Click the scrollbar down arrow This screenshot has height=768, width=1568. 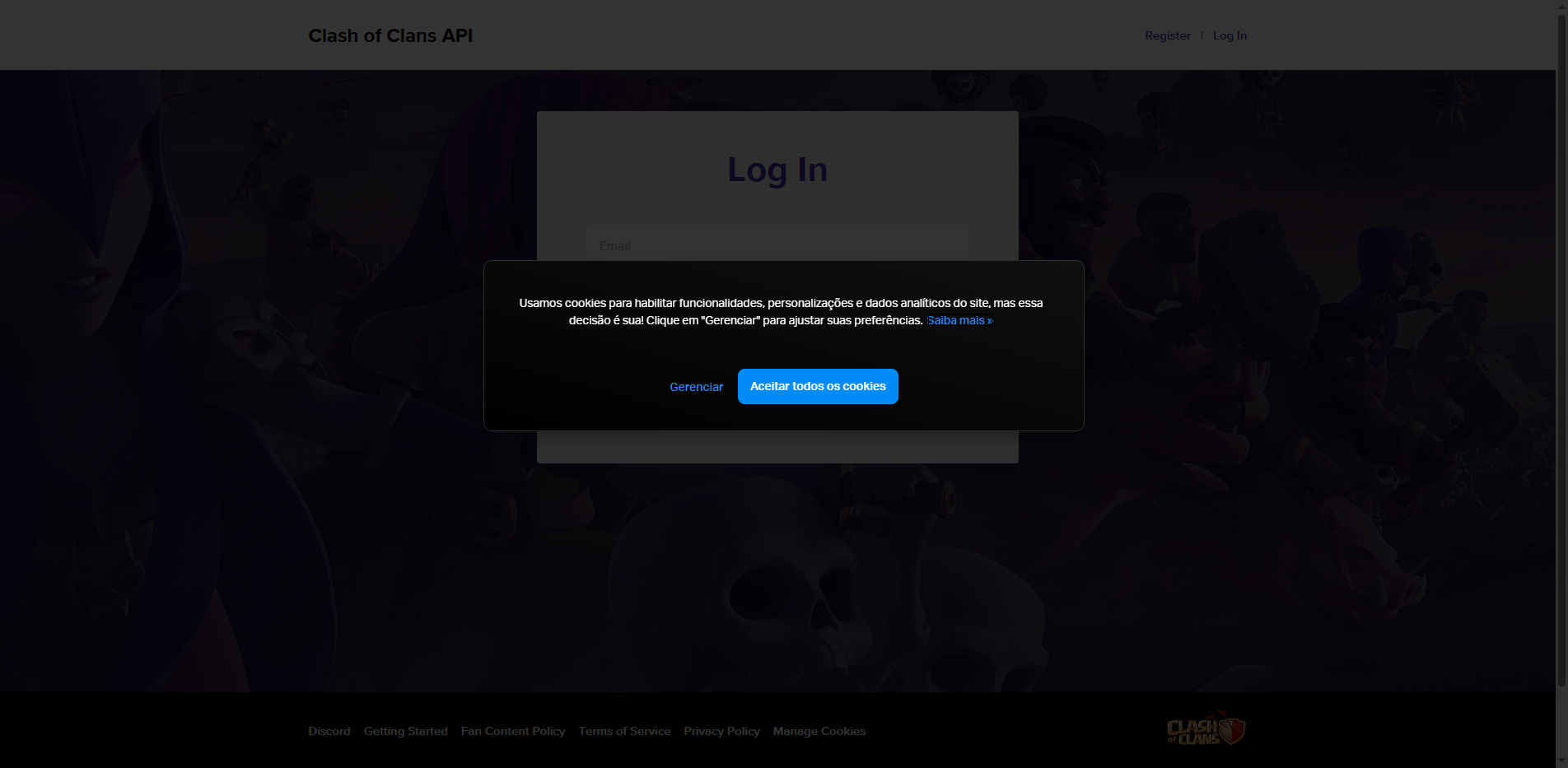pos(1561,761)
